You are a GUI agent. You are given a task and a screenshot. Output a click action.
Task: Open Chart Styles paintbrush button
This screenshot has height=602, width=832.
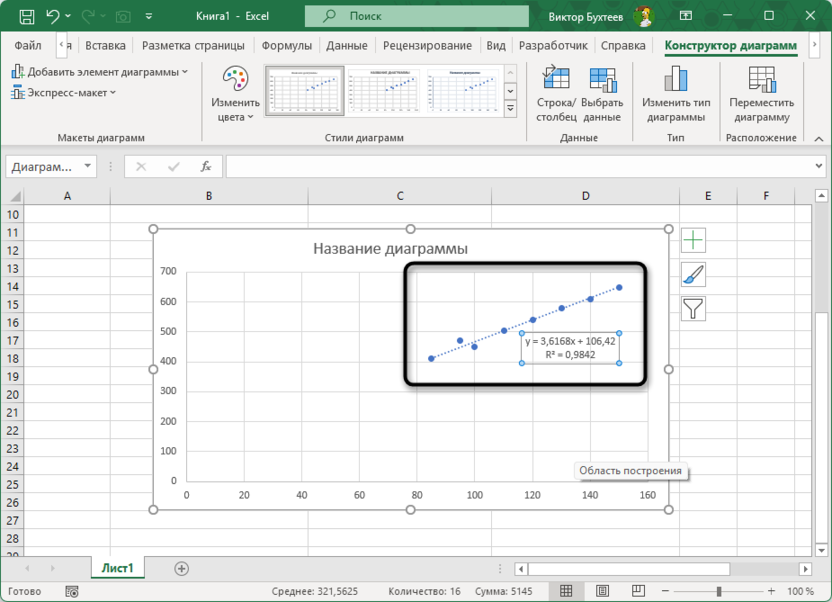(x=693, y=274)
